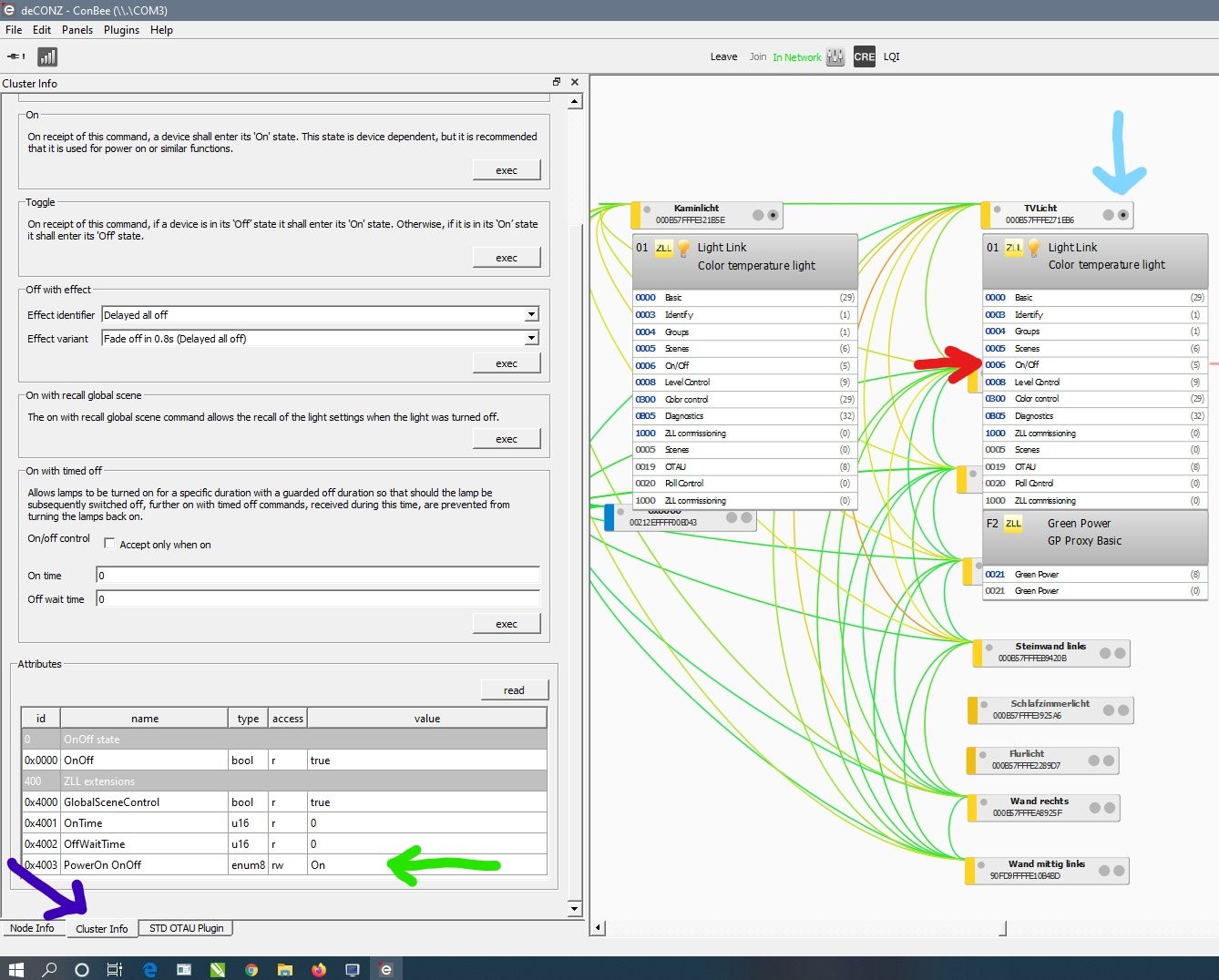Click the light bulb icon on TVLicht endpoint
Image resolution: width=1219 pixels, height=980 pixels.
click(x=1033, y=248)
